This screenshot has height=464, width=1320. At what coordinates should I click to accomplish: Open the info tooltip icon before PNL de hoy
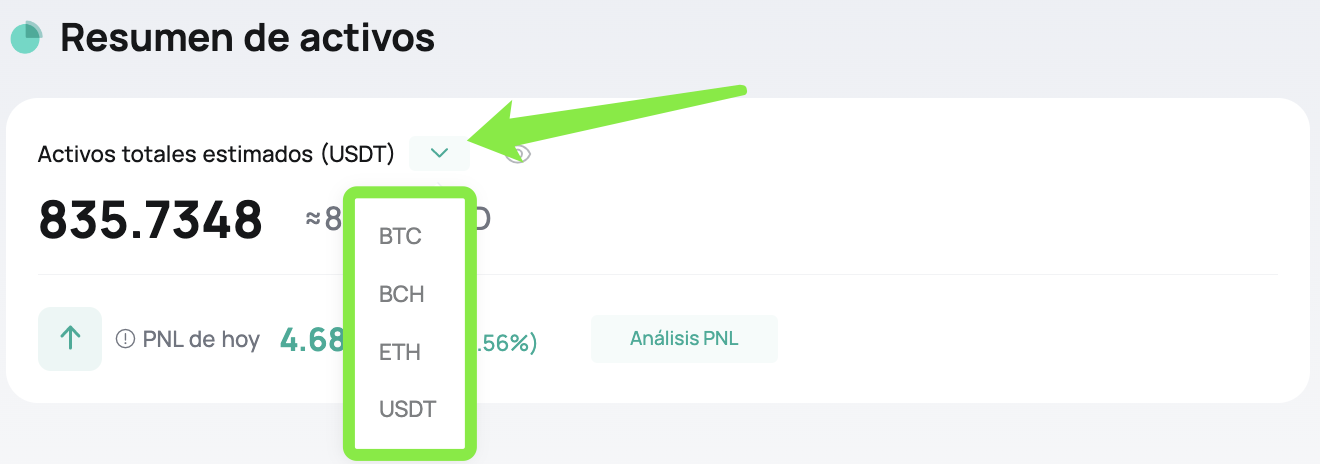point(125,340)
